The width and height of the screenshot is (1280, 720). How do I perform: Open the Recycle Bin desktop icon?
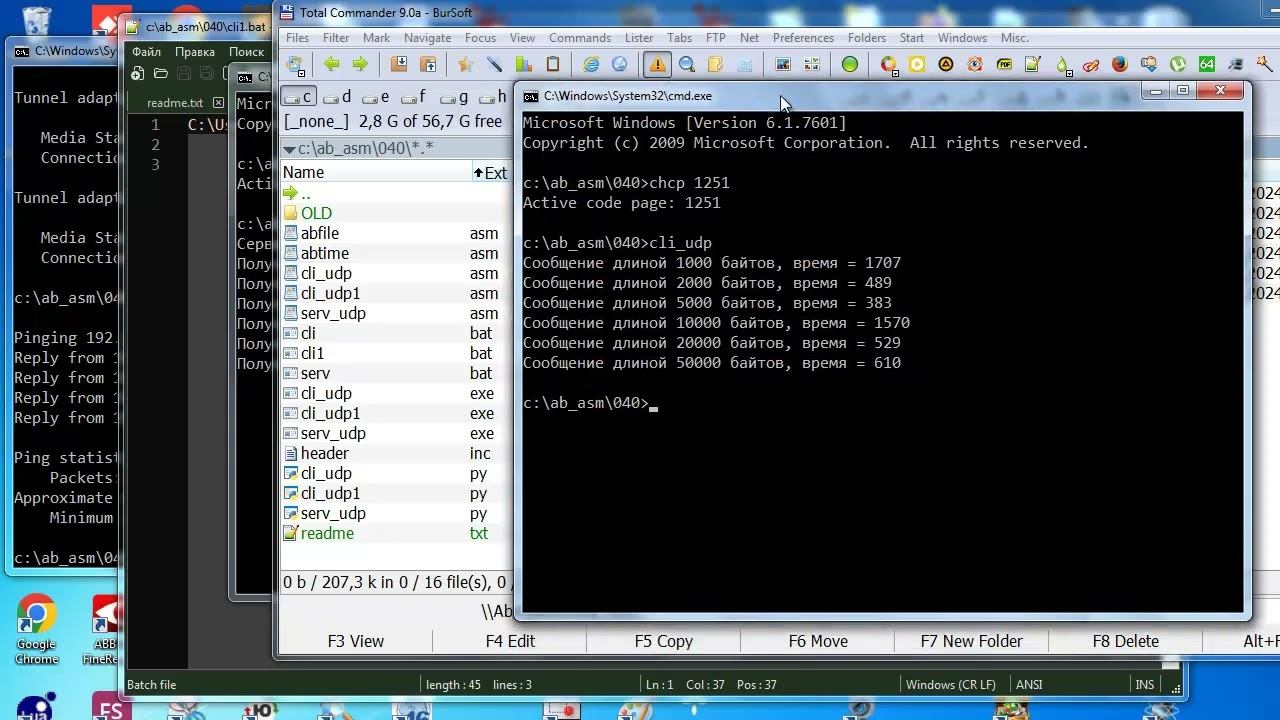[x=36, y=20]
